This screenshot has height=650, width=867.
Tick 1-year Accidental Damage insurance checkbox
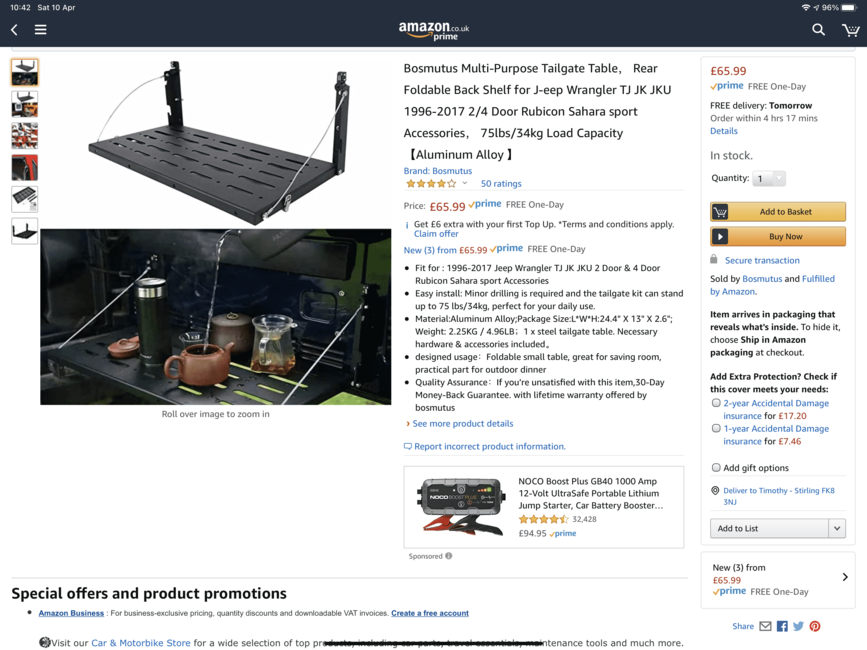pos(716,428)
